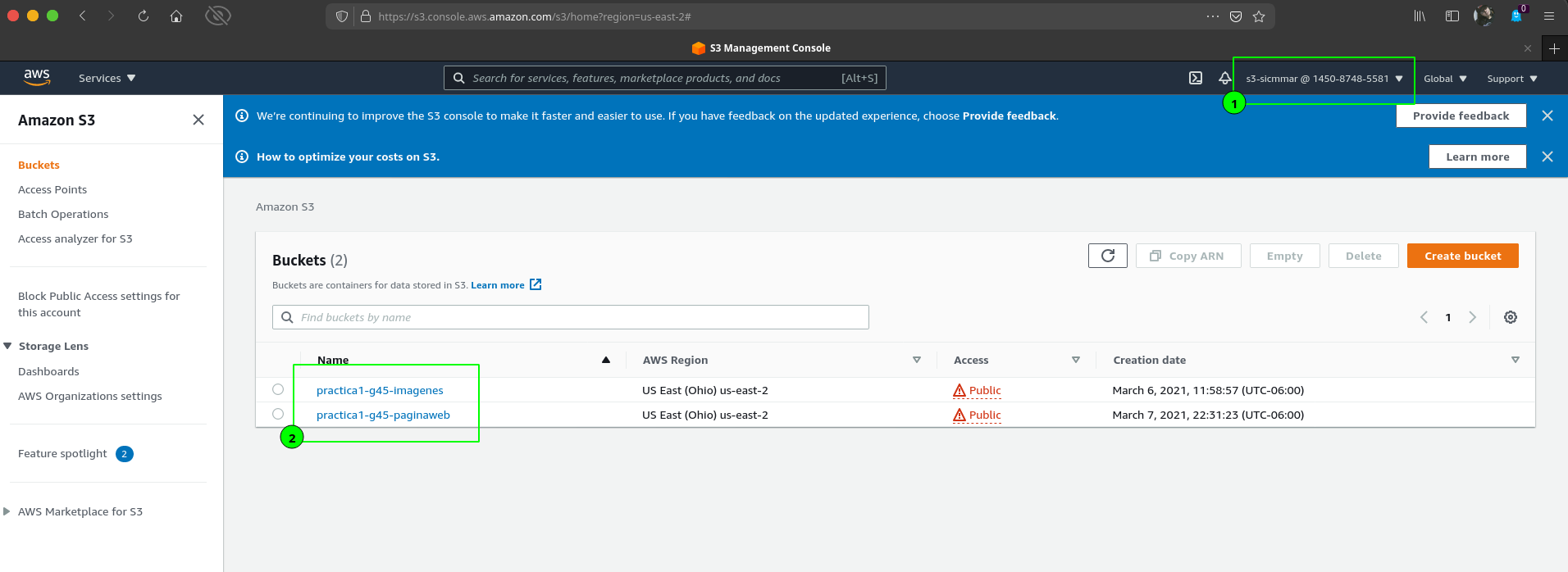Click the browser home icon

176,16
